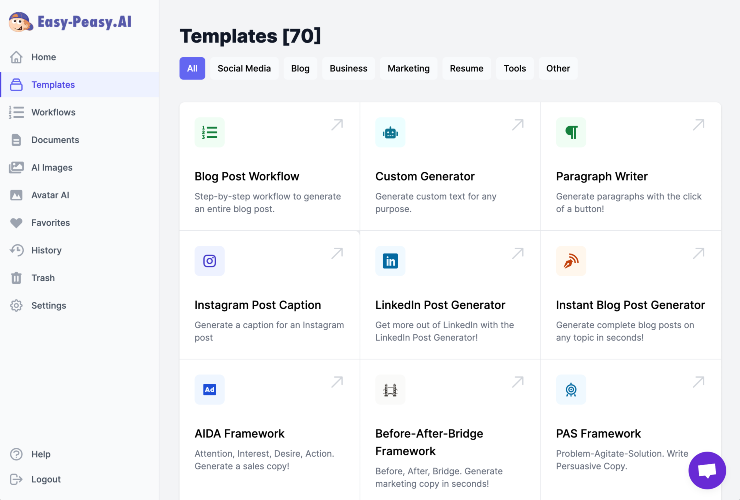Open the chat support bubble
Screen dimensions: 740x500
pyautogui.click(x=707, y=470)
